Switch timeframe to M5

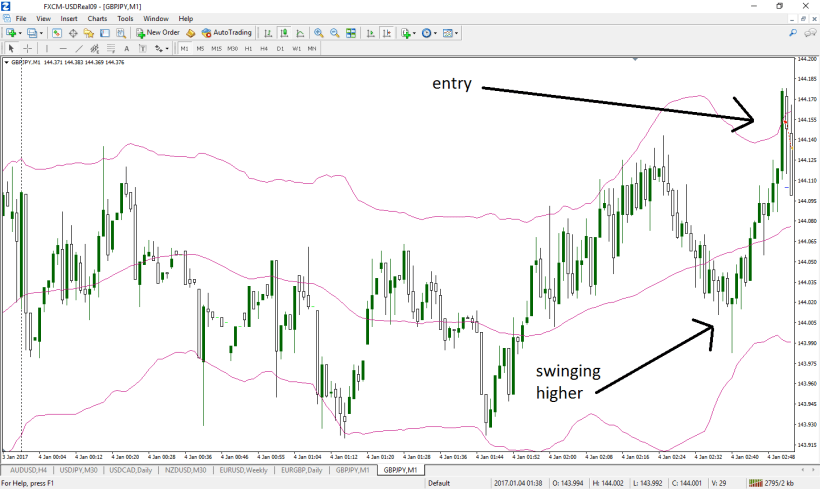[200, 48]
